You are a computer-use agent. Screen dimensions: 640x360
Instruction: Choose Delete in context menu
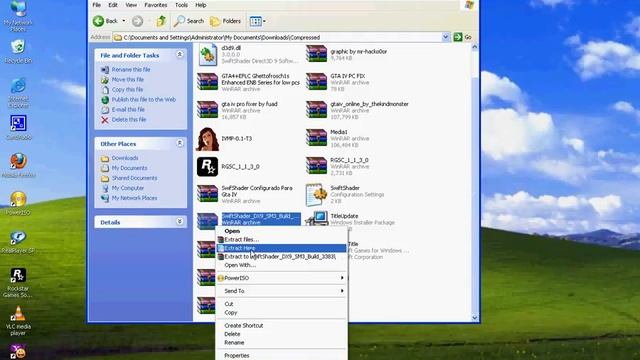tap(232, 334)
